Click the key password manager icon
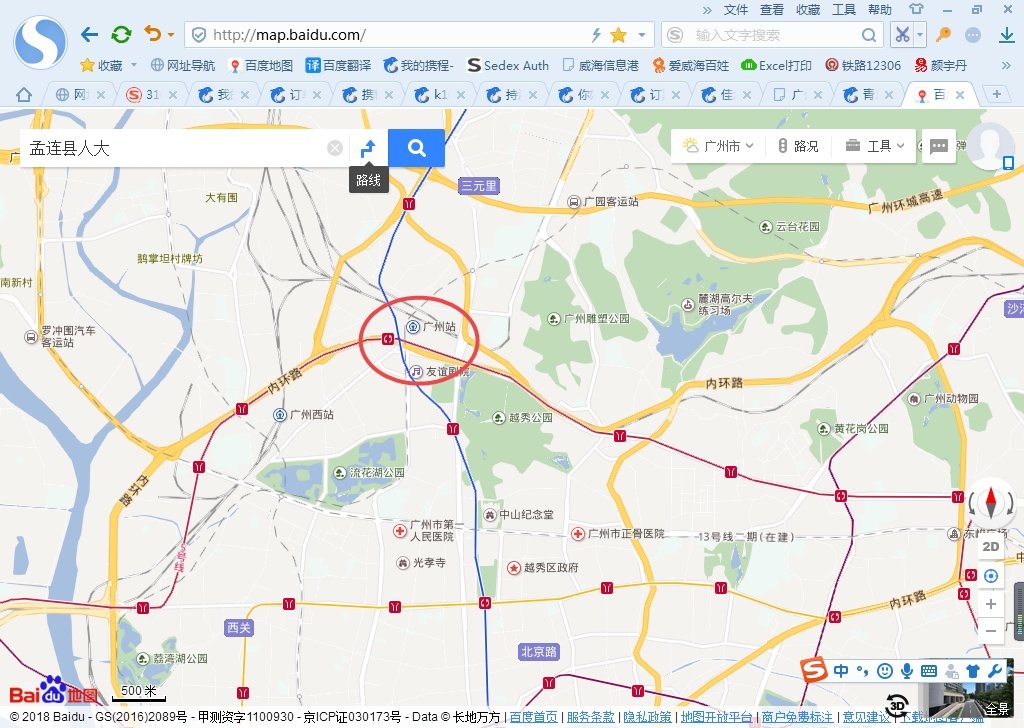This screenshot has width=1024, height=728. [943, 35]
